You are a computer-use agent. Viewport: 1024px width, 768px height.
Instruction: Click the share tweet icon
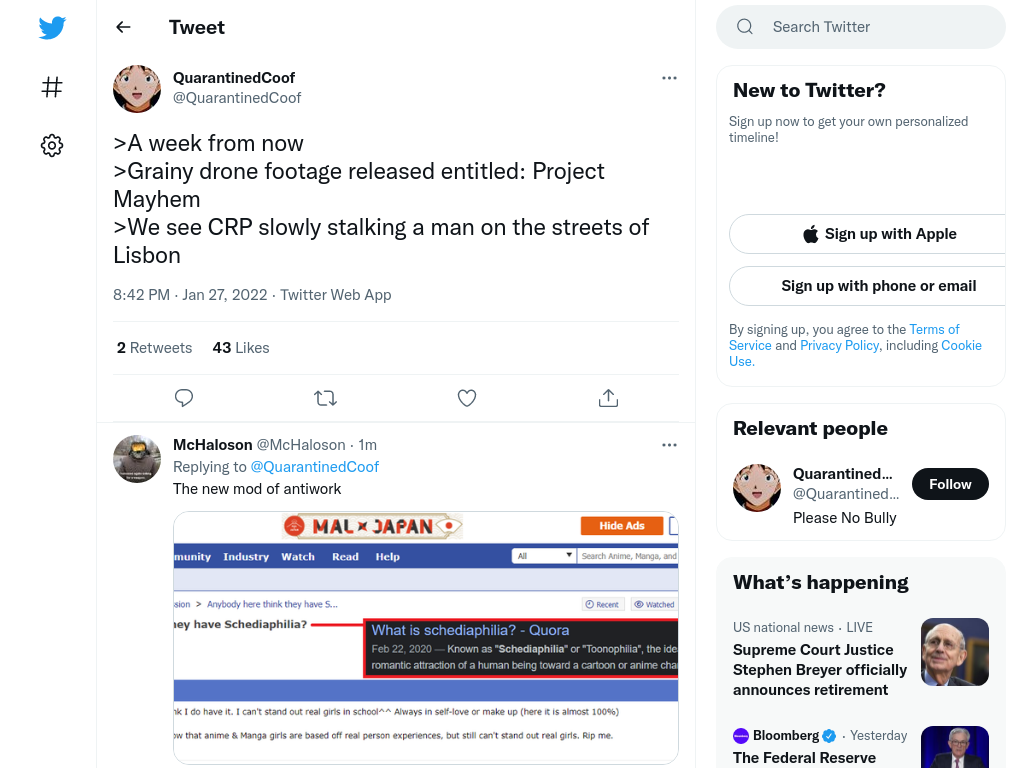[609, 398]
